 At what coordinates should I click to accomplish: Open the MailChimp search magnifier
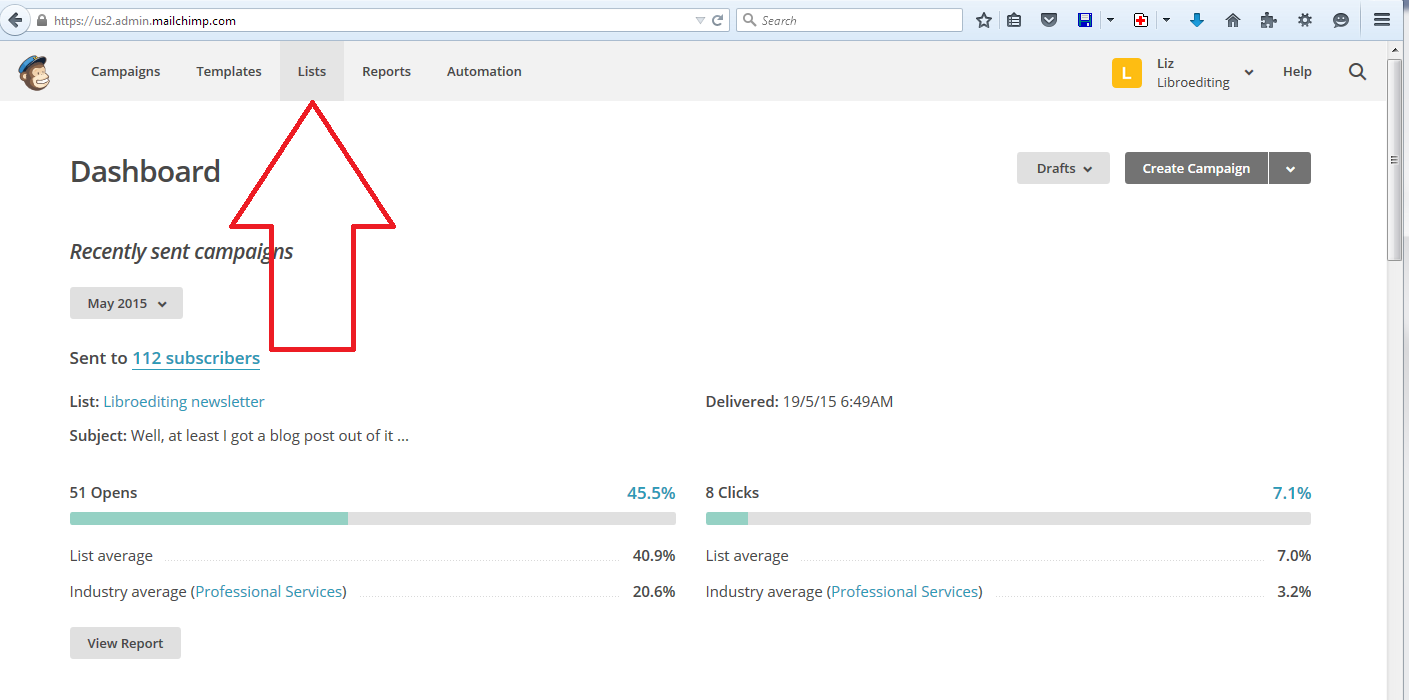[x=1357, y=72]
